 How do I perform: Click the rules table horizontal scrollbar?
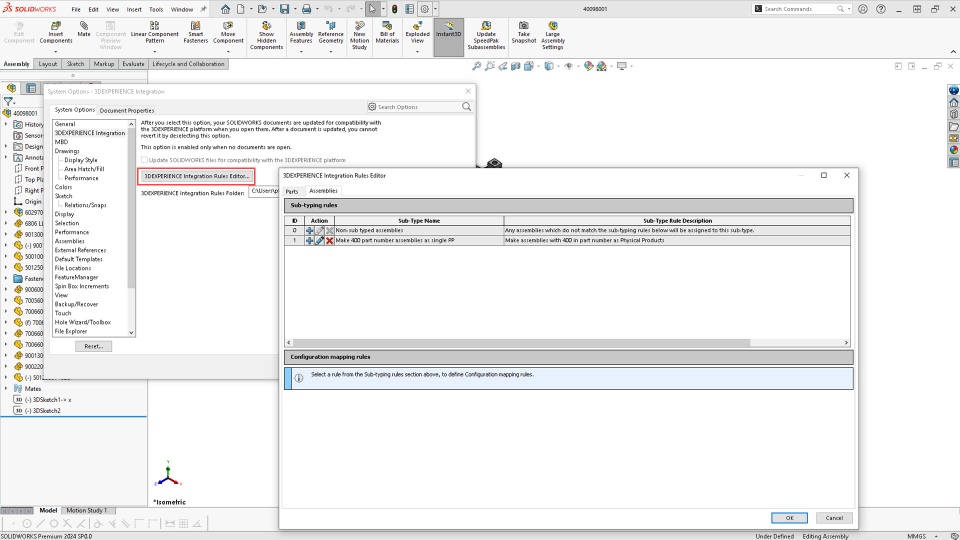click(x=521, y=343)
